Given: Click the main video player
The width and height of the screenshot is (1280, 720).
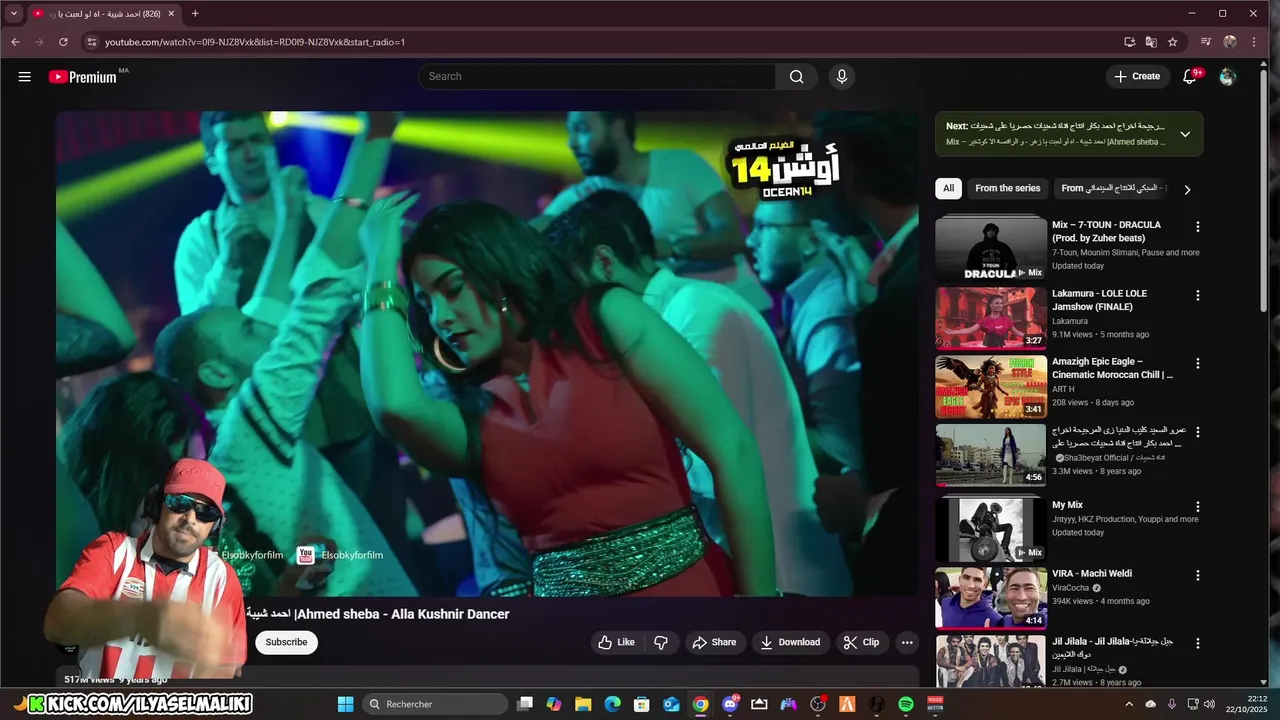Looking at the screenshot, I should coord(487,354).
